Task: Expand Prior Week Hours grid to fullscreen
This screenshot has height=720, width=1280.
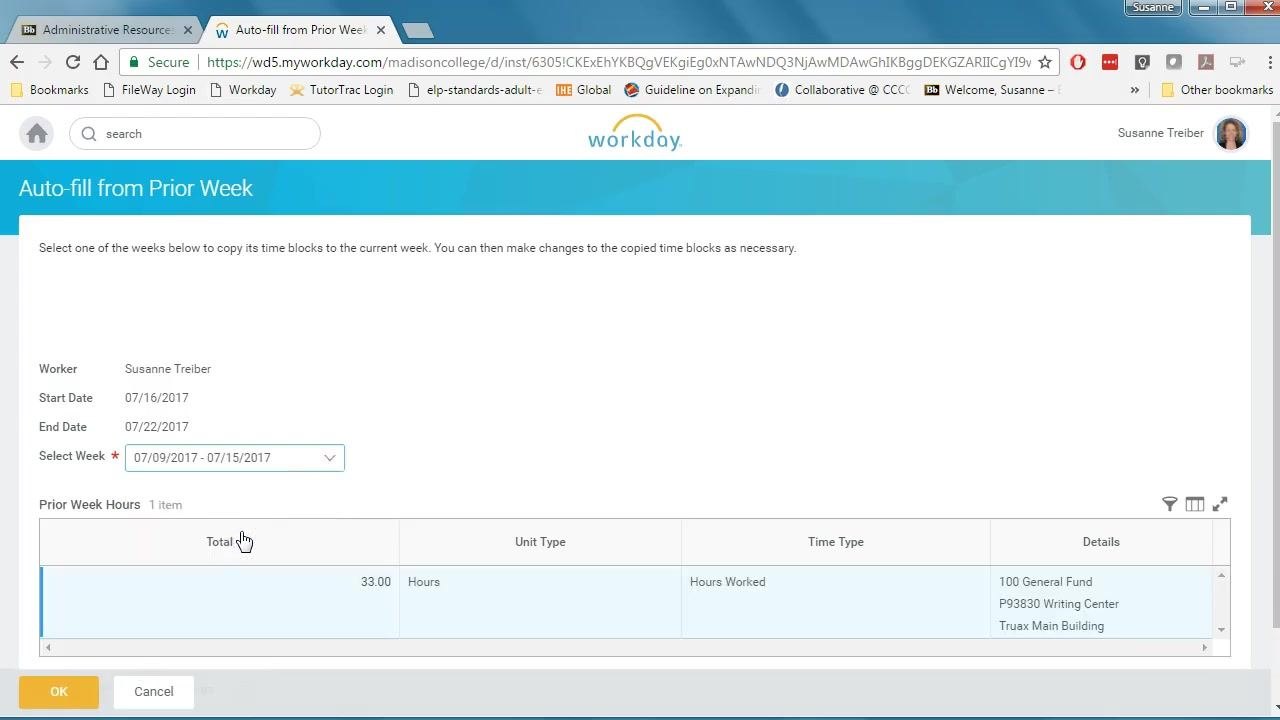Action: coord(1220,504)
